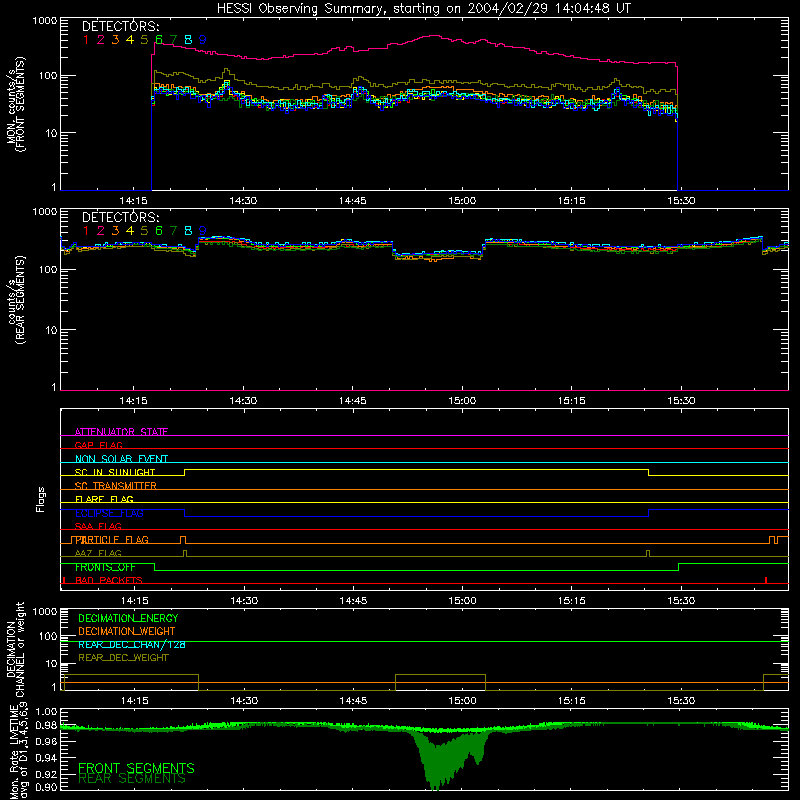Click the ECLIPSE FLAG label

(x=109, y=513)
